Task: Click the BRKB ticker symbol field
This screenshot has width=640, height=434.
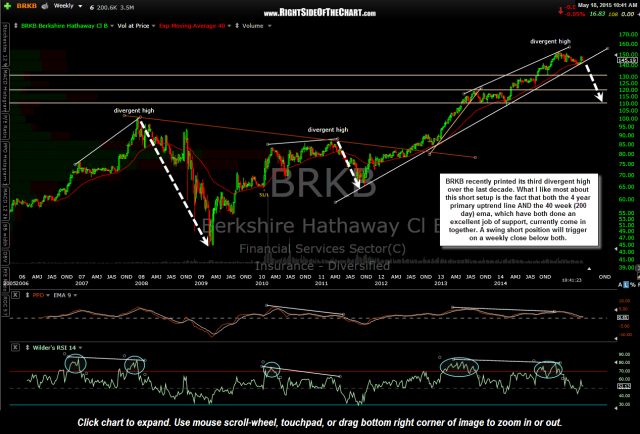Action: pos(27,6)
